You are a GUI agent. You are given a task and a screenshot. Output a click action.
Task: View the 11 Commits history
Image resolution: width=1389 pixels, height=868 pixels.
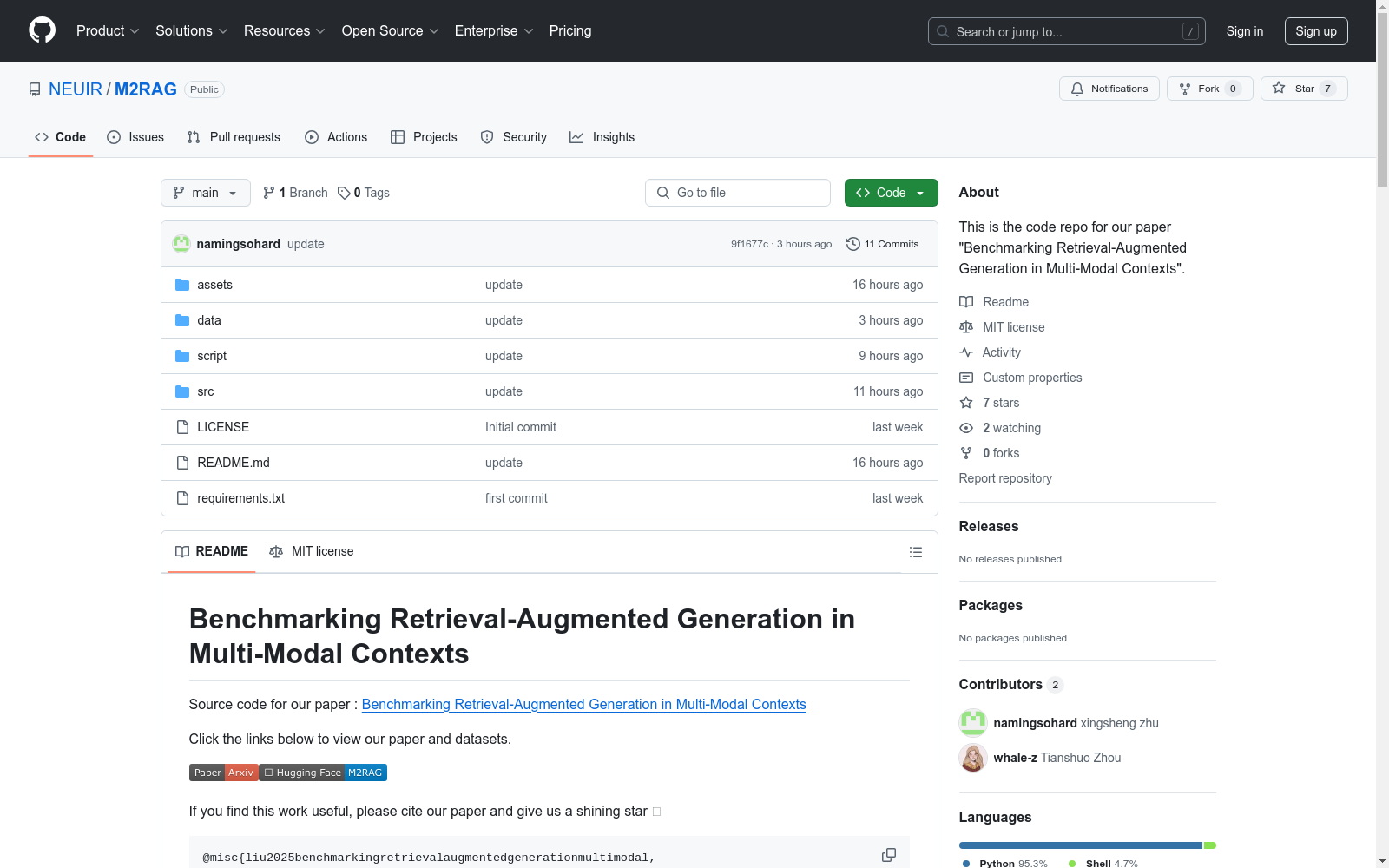882,244
